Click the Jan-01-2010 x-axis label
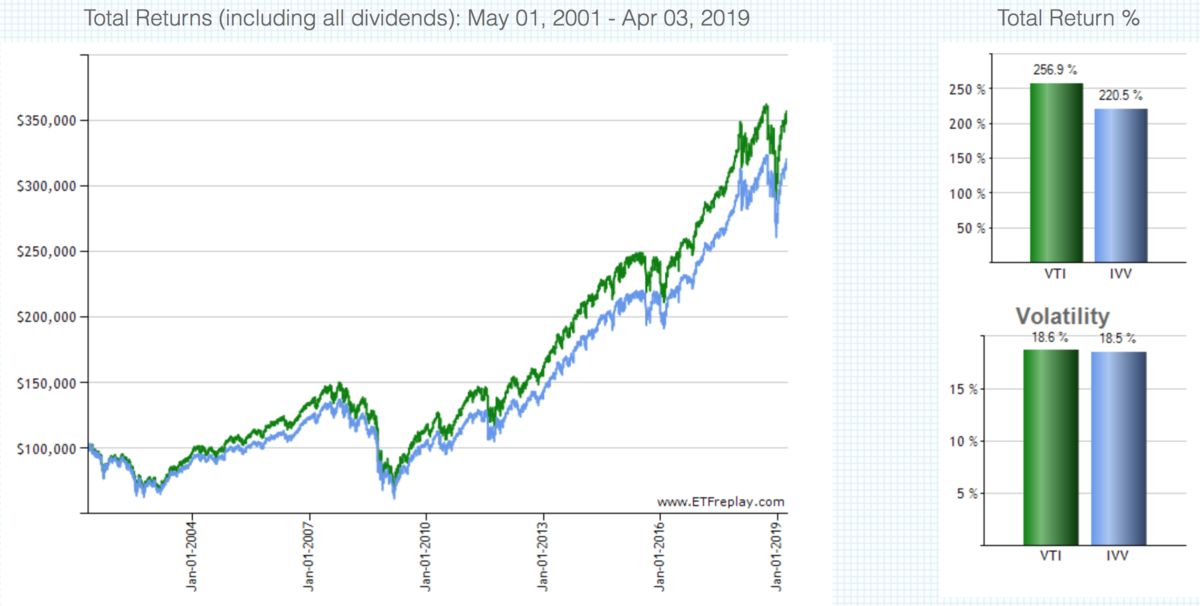The width and height of the screenshot is (1200, 606). coord(426,557)
